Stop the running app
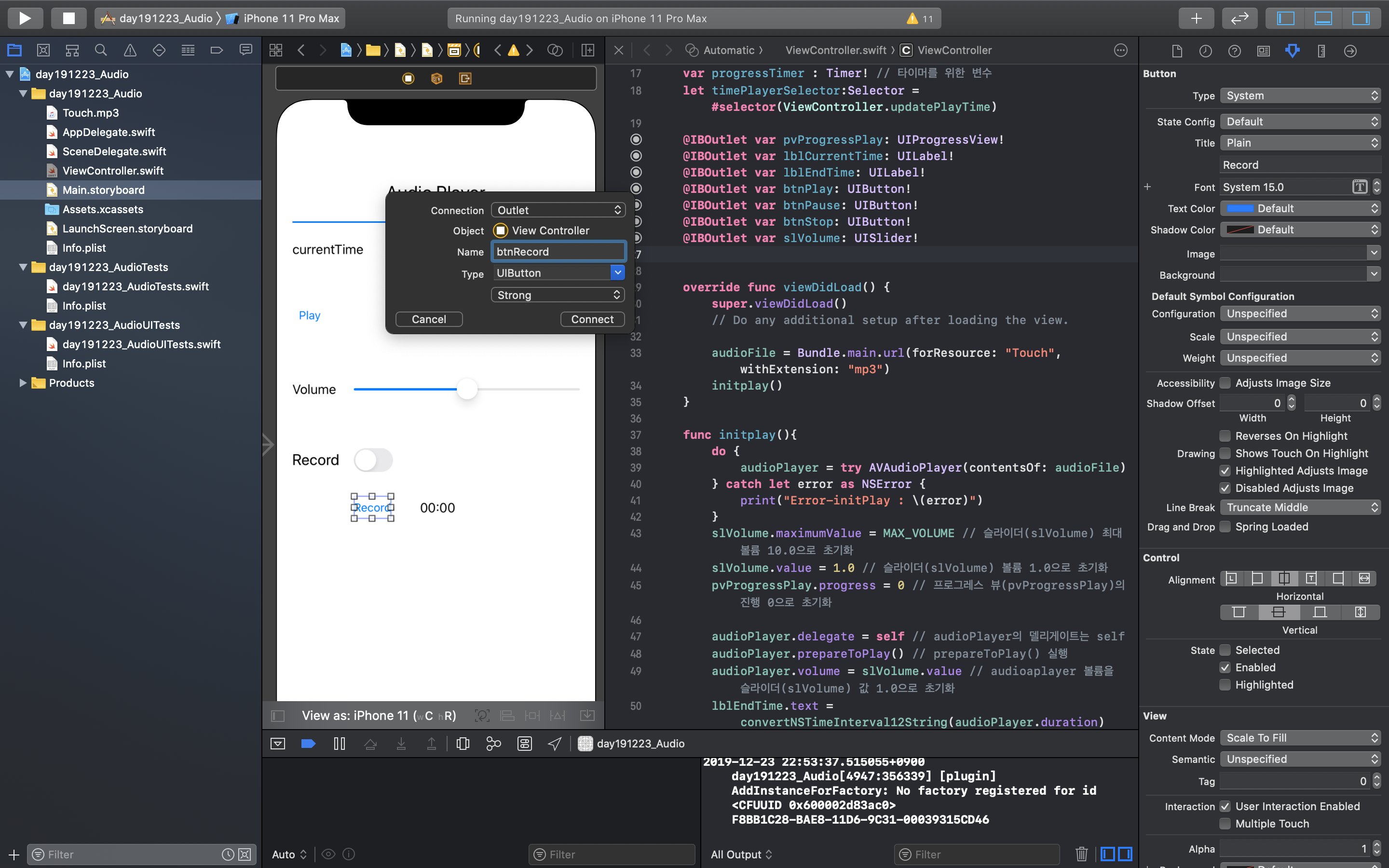 click(68, 18)
